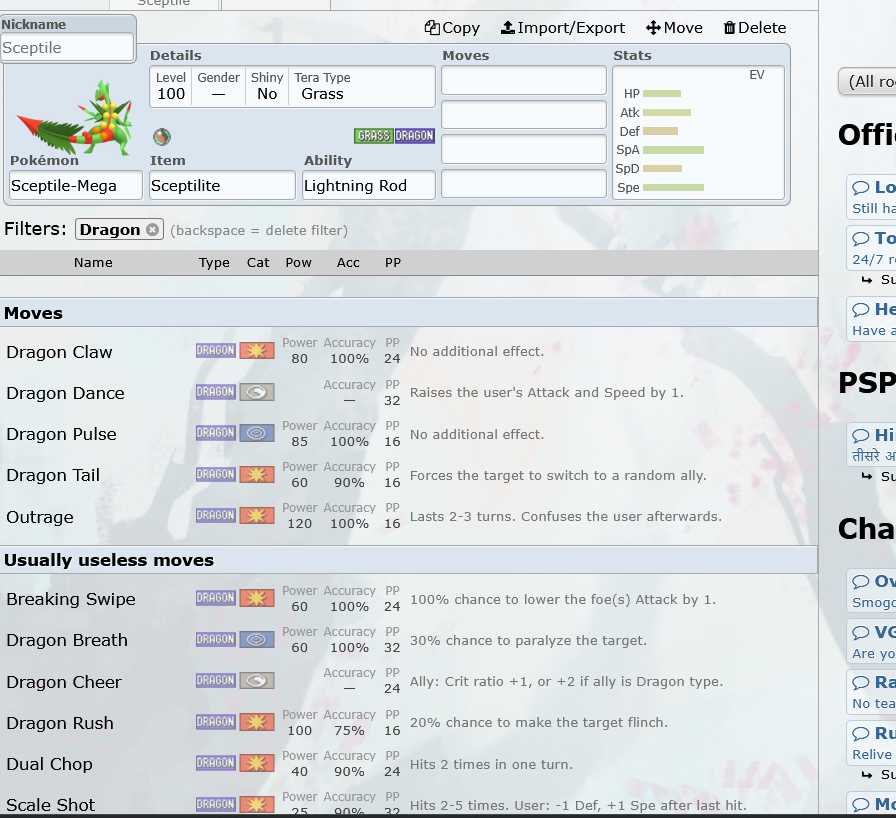Viewport: 896px width, 818px height.
Task: Select the move Breaking Swipe
Action: pyautogui.click(x=409, y=599)
